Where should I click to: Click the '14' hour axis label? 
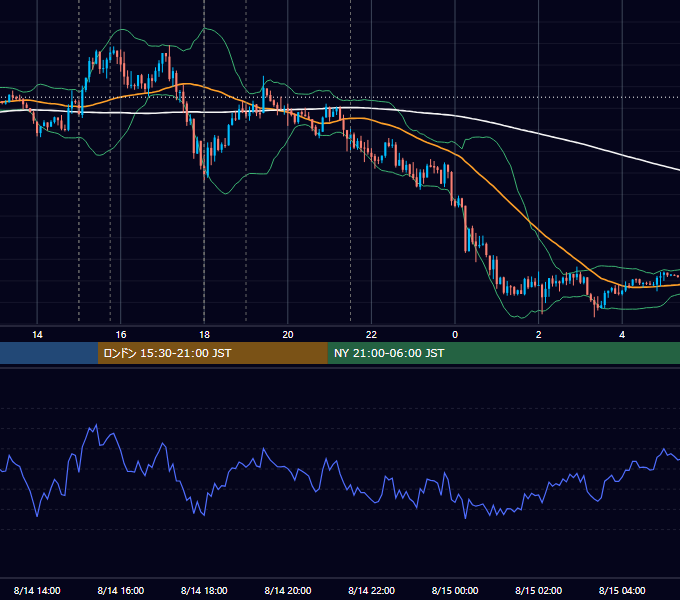[x=37, y=335]
